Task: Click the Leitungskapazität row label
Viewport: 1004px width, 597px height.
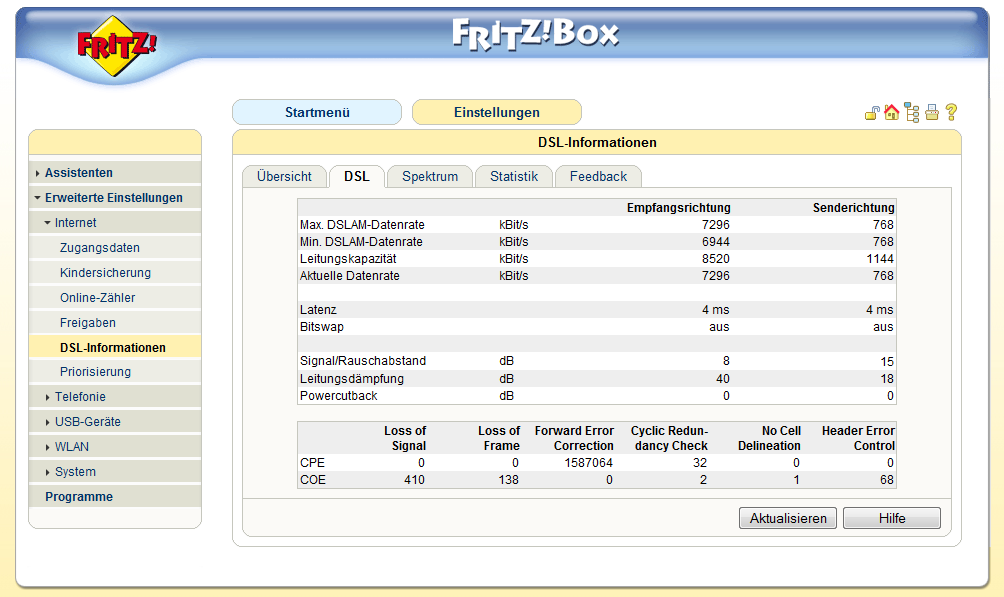Action: coord(348,259)
